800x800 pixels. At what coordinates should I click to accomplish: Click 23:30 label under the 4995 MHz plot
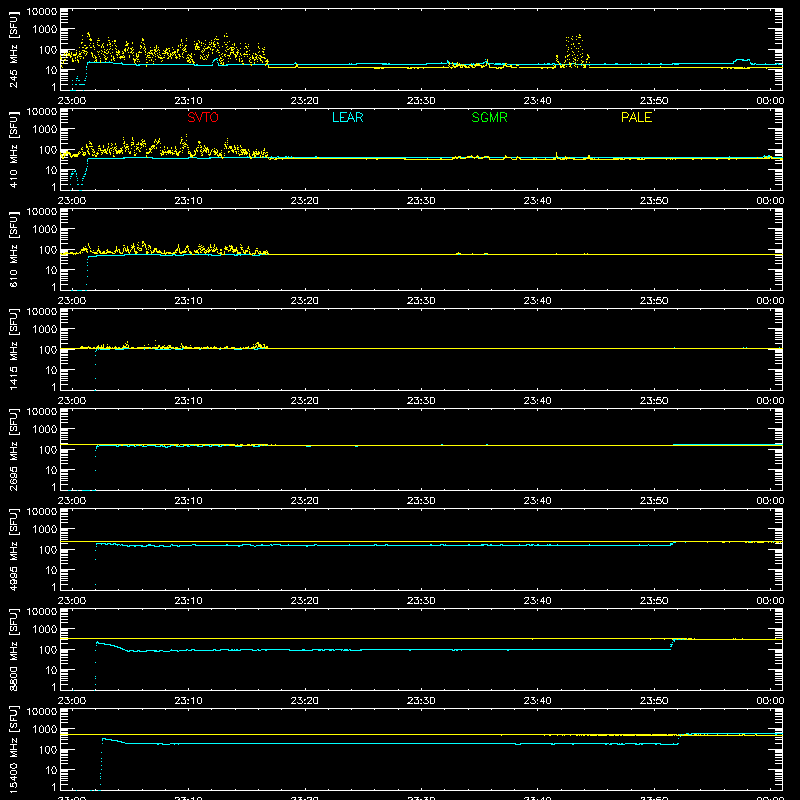click(421, 601)
